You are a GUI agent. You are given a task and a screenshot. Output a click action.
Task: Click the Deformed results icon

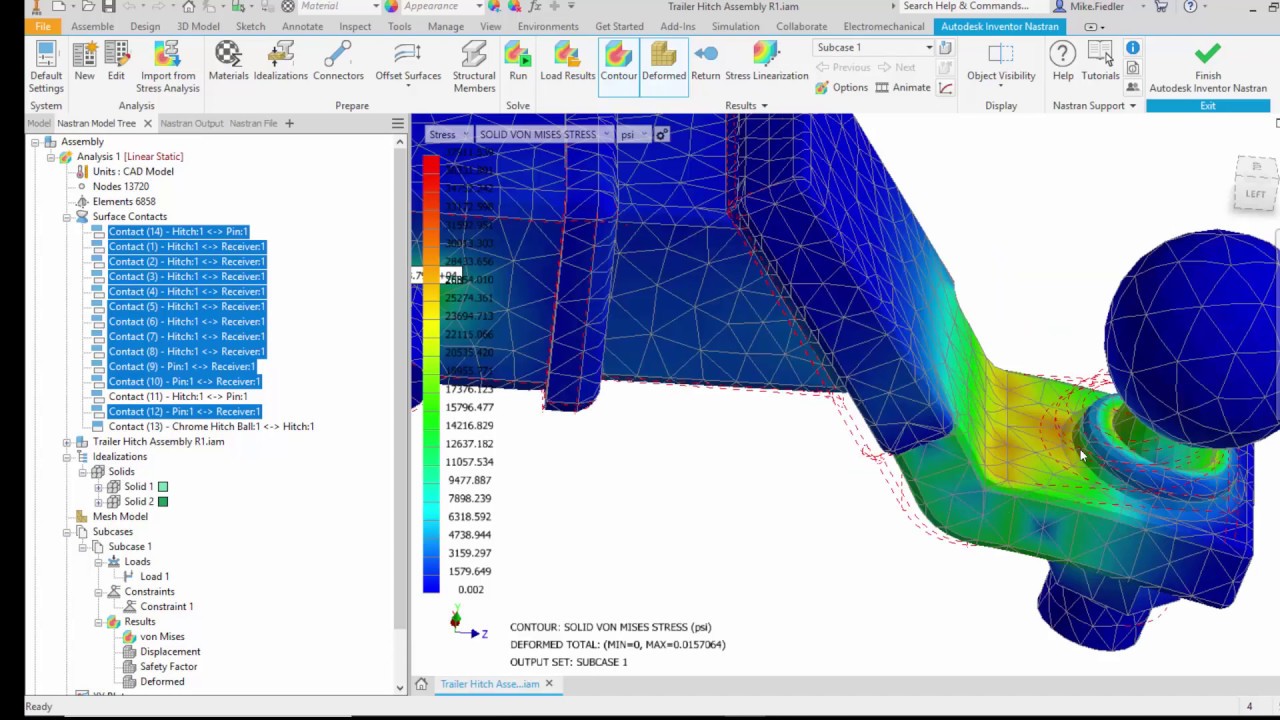coord(663,55)
